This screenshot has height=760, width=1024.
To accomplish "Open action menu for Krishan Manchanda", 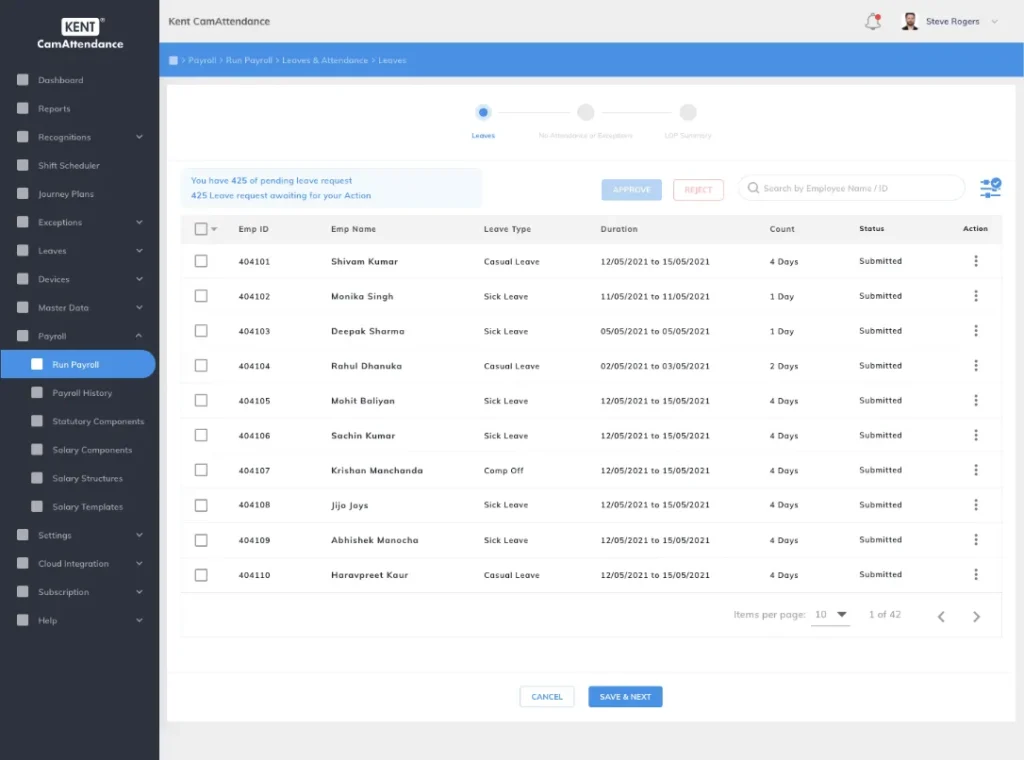I will 976,470.
